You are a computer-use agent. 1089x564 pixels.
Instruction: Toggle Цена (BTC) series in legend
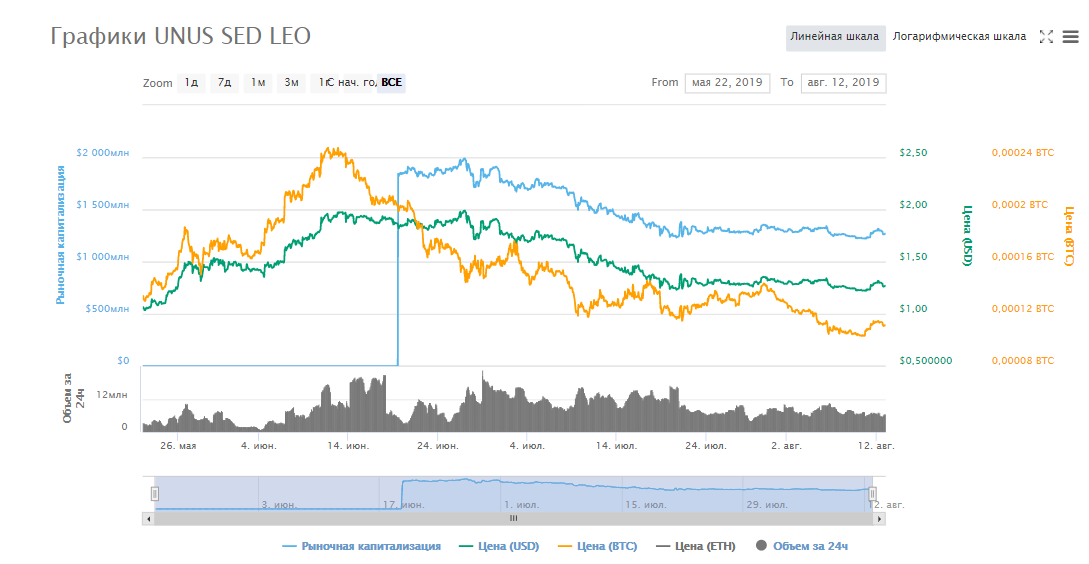598,546
